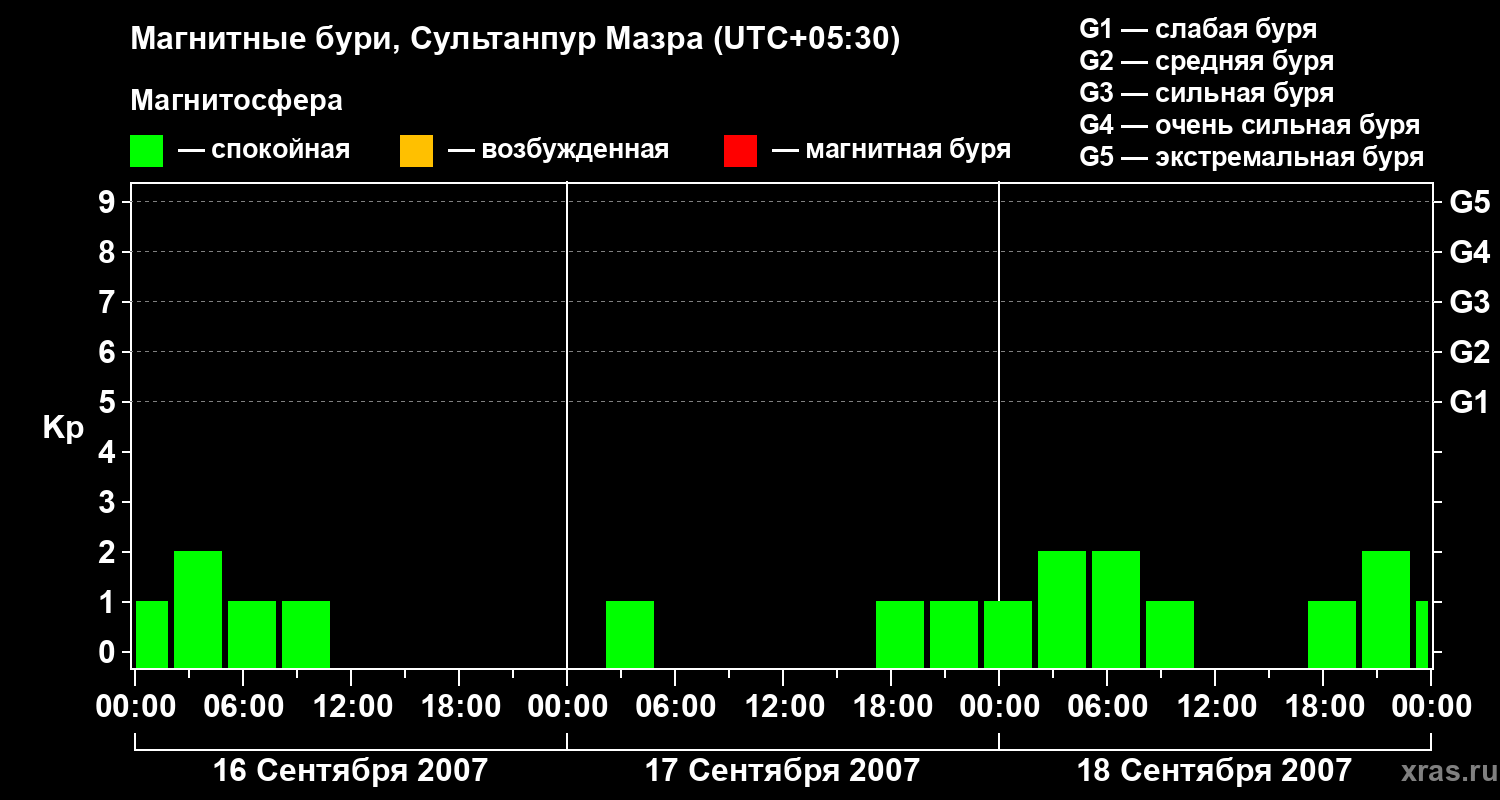Click the '06:00' tick label under 18 September

pyautogui.click(x=1106, y=707)
